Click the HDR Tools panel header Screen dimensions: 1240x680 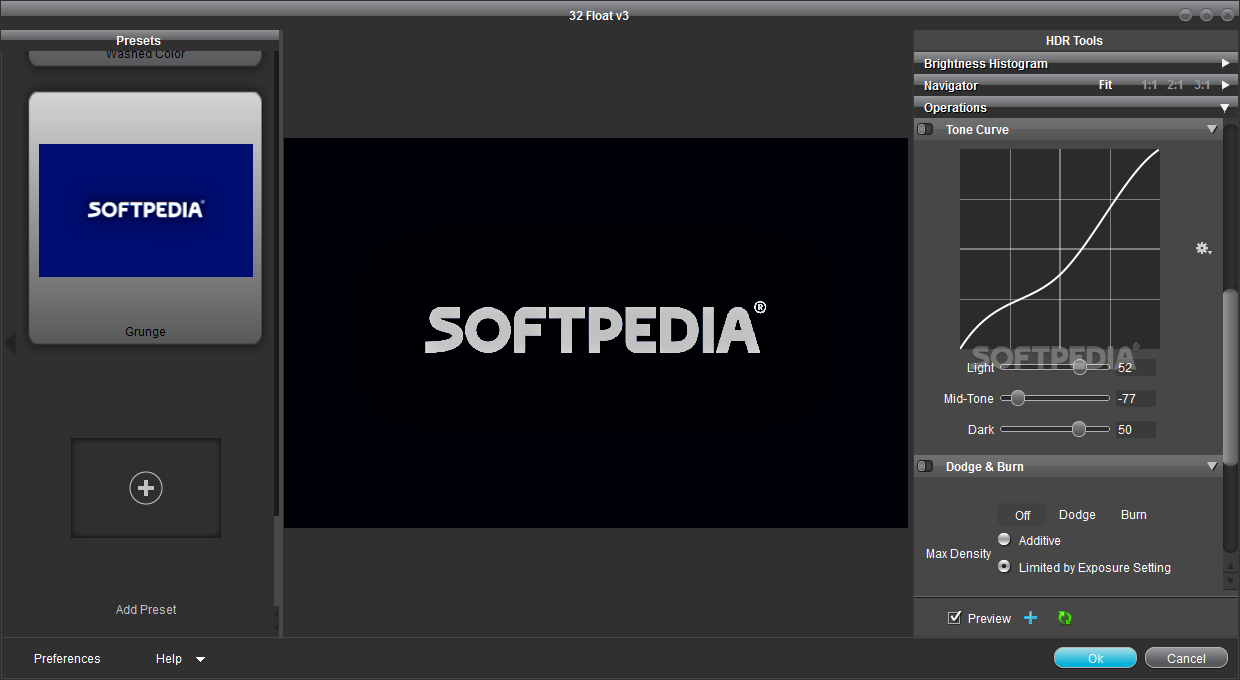coord(1074,41)
